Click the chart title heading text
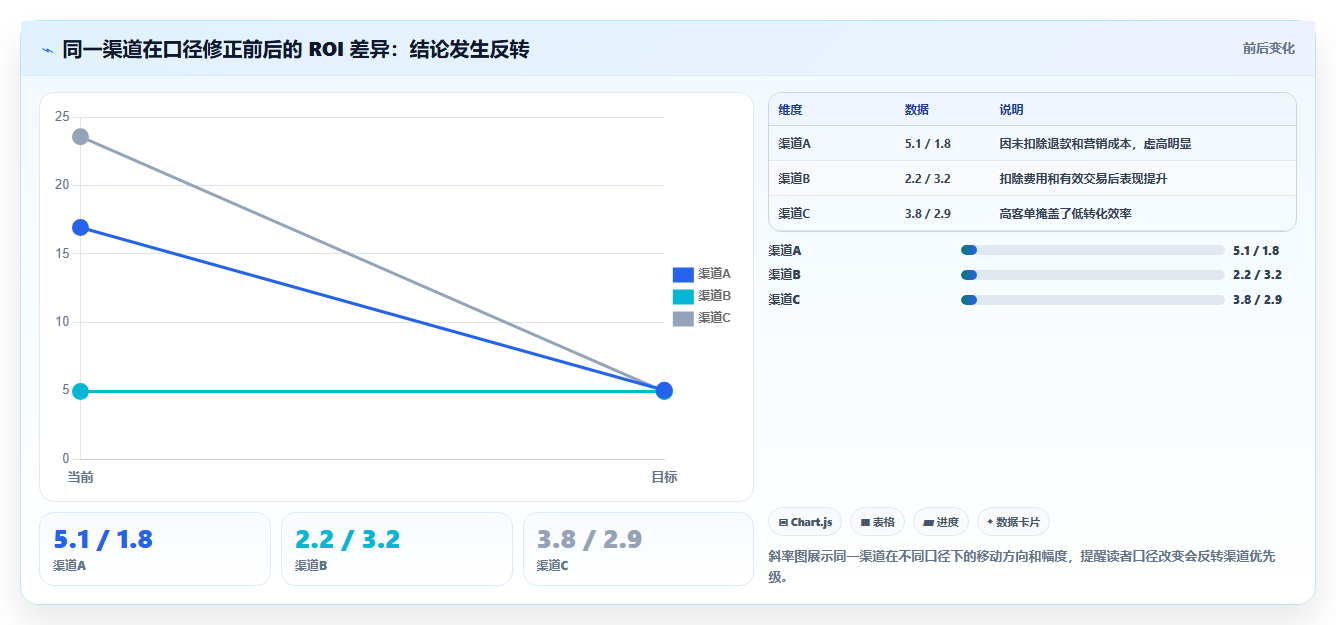The image size is (1336, 625). (x=295, y=49)
